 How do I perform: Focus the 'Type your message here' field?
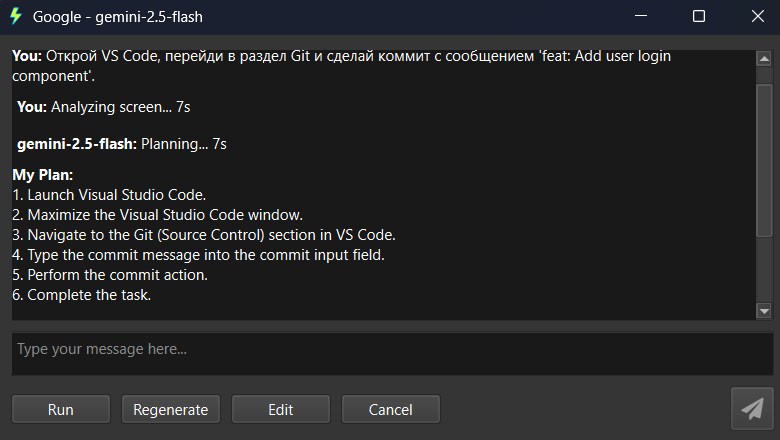(392, 350)
